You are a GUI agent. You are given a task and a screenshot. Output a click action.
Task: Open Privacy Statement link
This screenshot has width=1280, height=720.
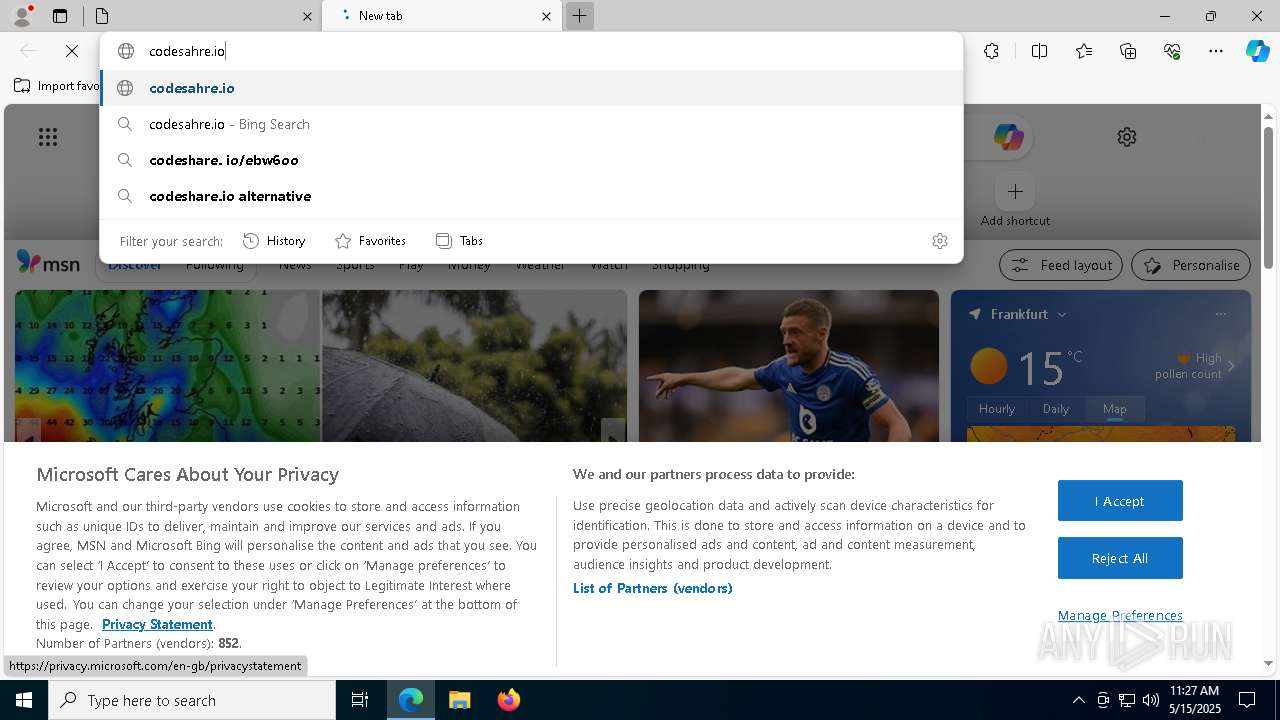click(x=157, y=624)
